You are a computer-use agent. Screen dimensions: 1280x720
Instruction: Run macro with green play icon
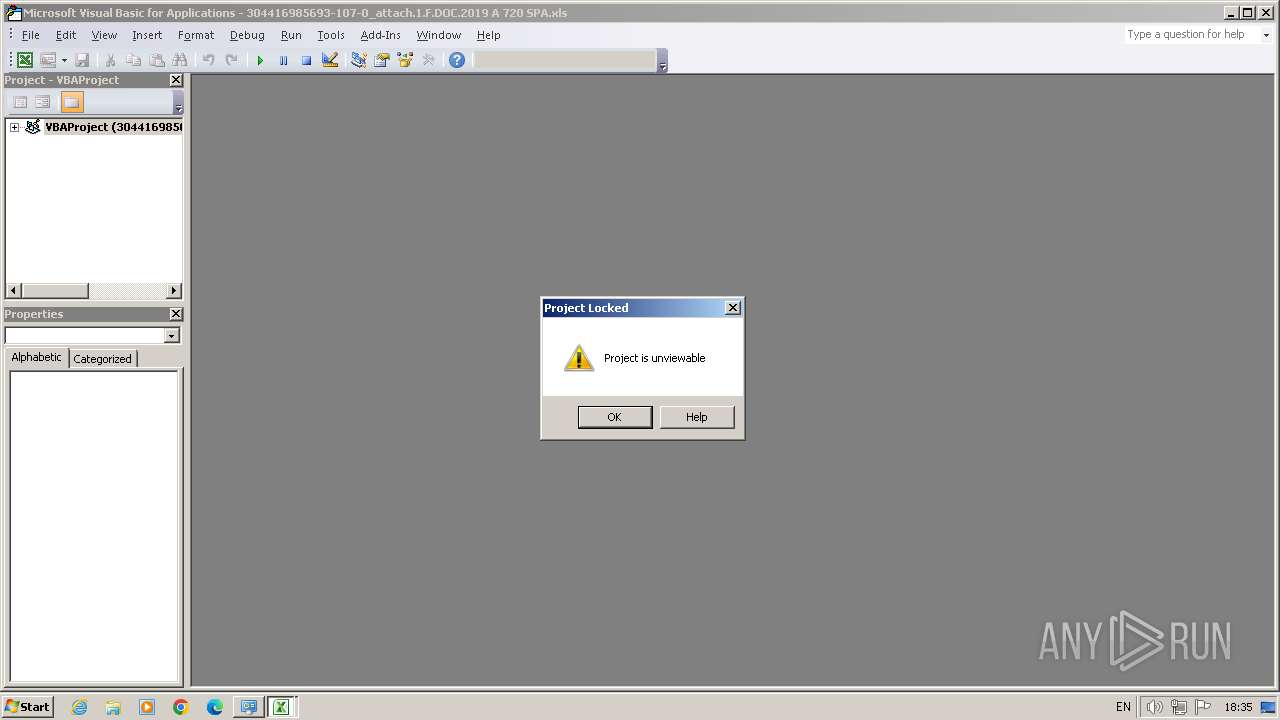[260, 60]
